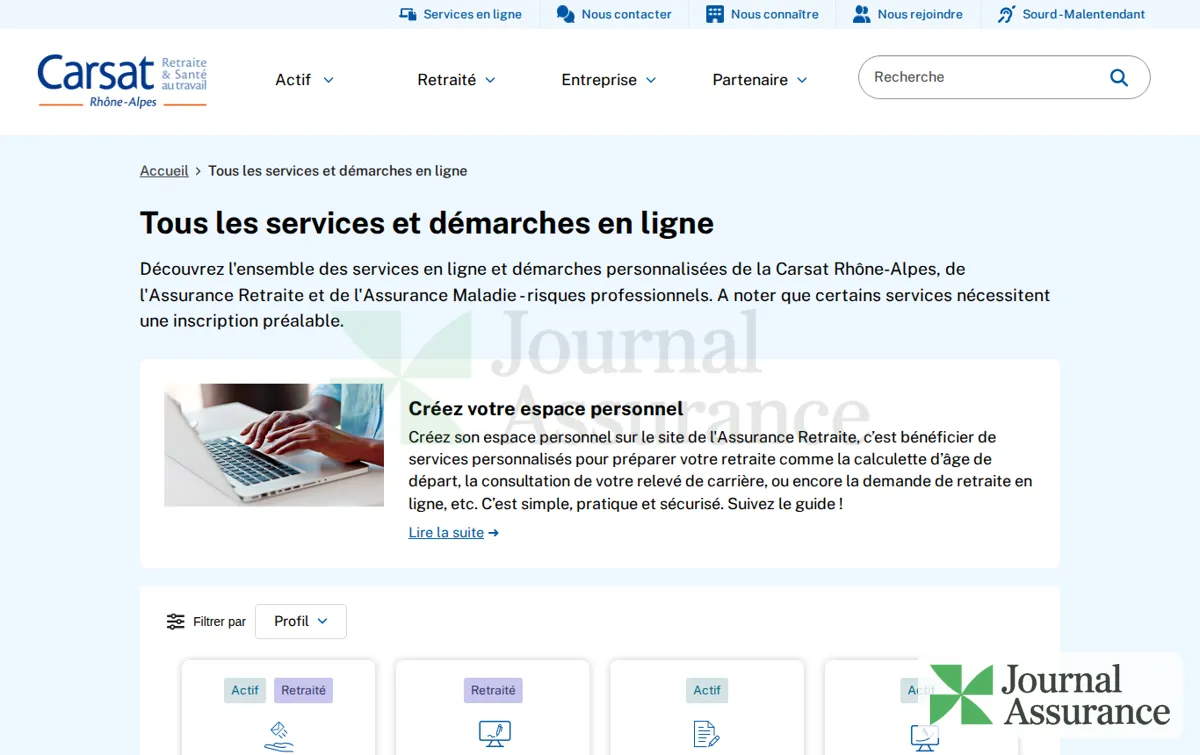Click the breadcrumb text Tous les services et démarches en ligne
Viewport: 1200px width, 755px height.
point(338,171)
